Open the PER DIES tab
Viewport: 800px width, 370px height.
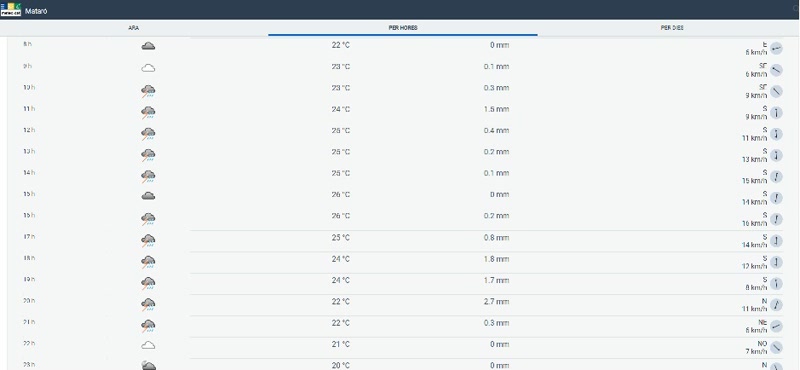pyautogui.click(x=671, y=28)
